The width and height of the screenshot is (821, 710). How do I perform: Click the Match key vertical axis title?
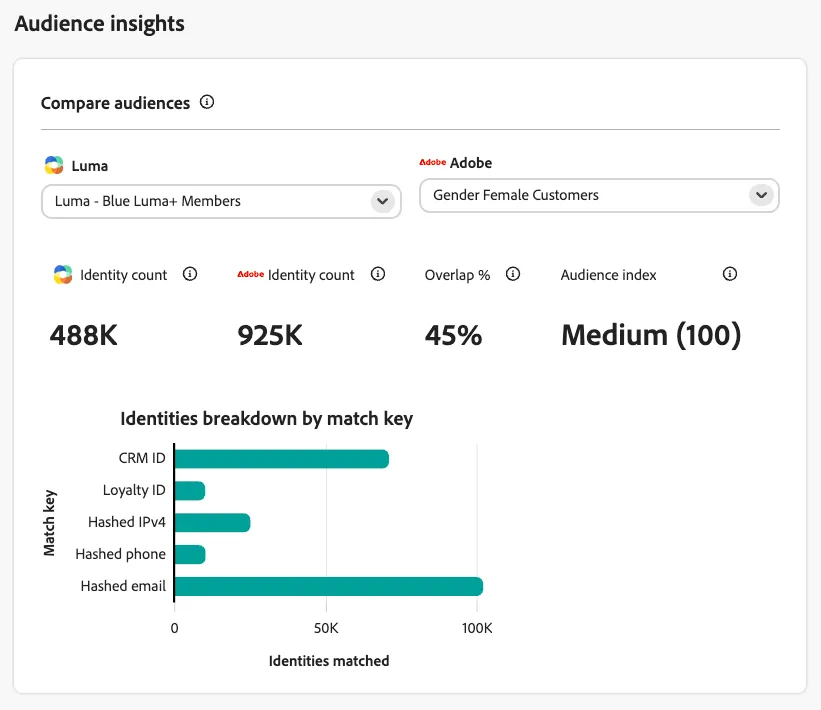49,523
